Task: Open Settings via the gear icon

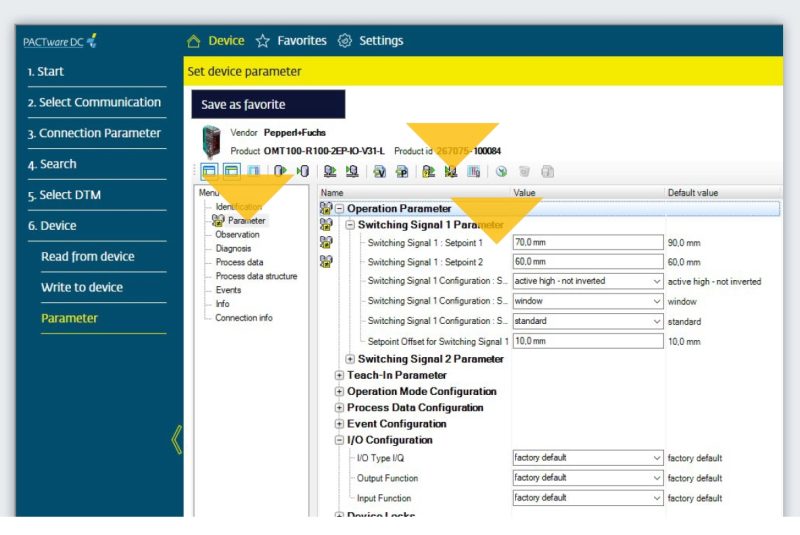Action: [345, 41]
